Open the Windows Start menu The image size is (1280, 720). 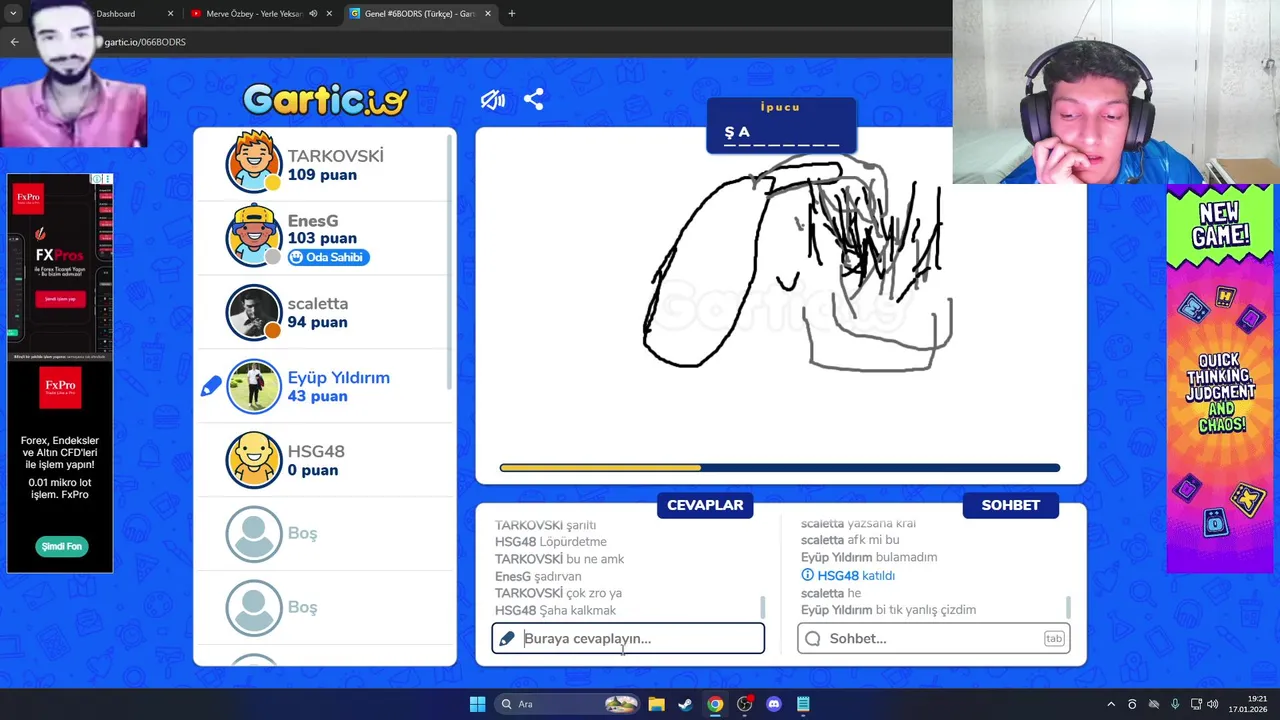point(477,704)
